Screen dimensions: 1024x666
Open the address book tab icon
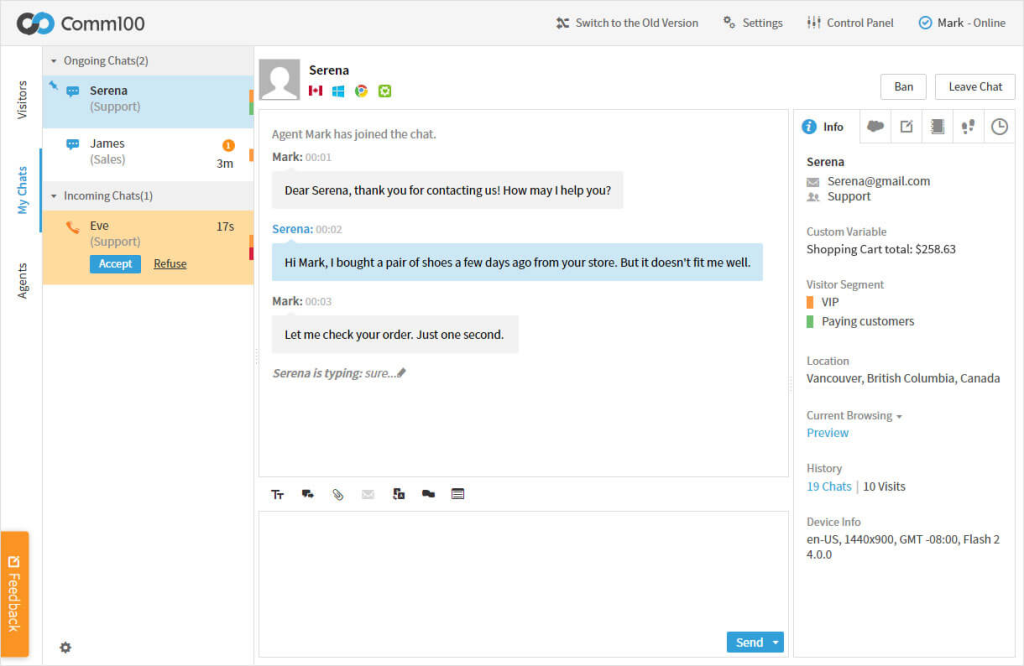[937, 127]
